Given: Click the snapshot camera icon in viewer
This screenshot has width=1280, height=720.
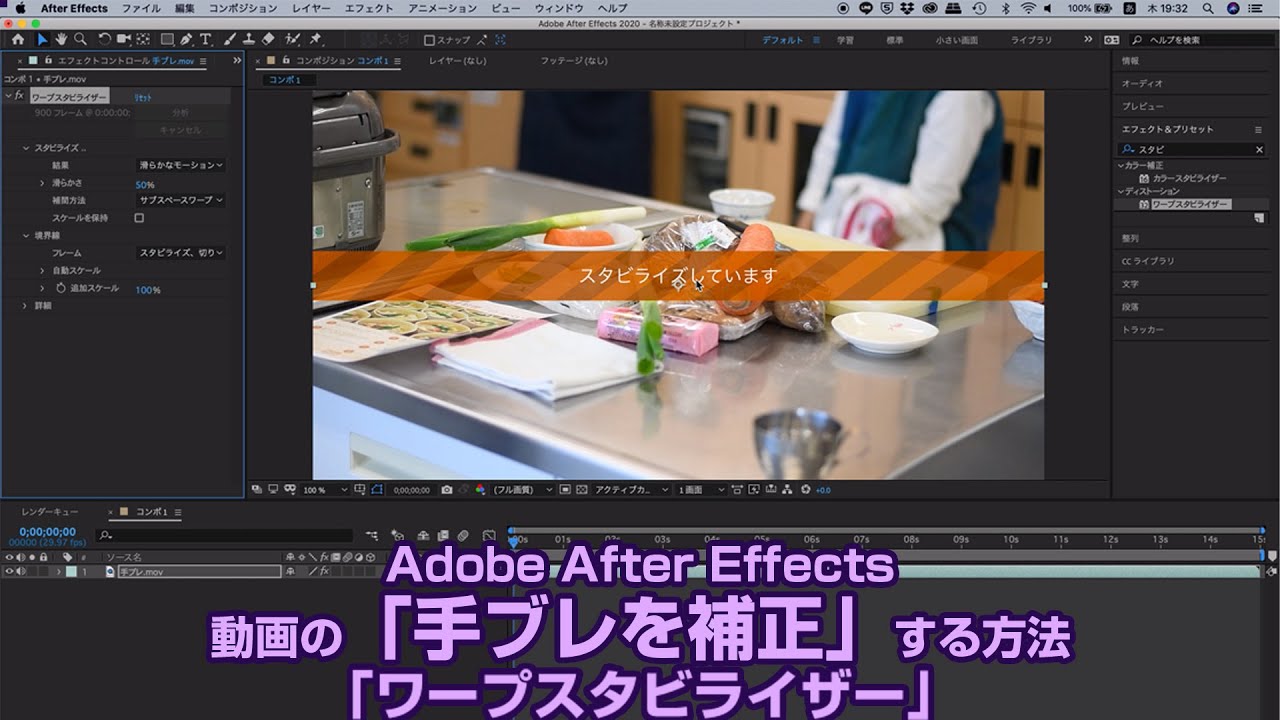Looking at the screenshot, I should coord(447,490).
